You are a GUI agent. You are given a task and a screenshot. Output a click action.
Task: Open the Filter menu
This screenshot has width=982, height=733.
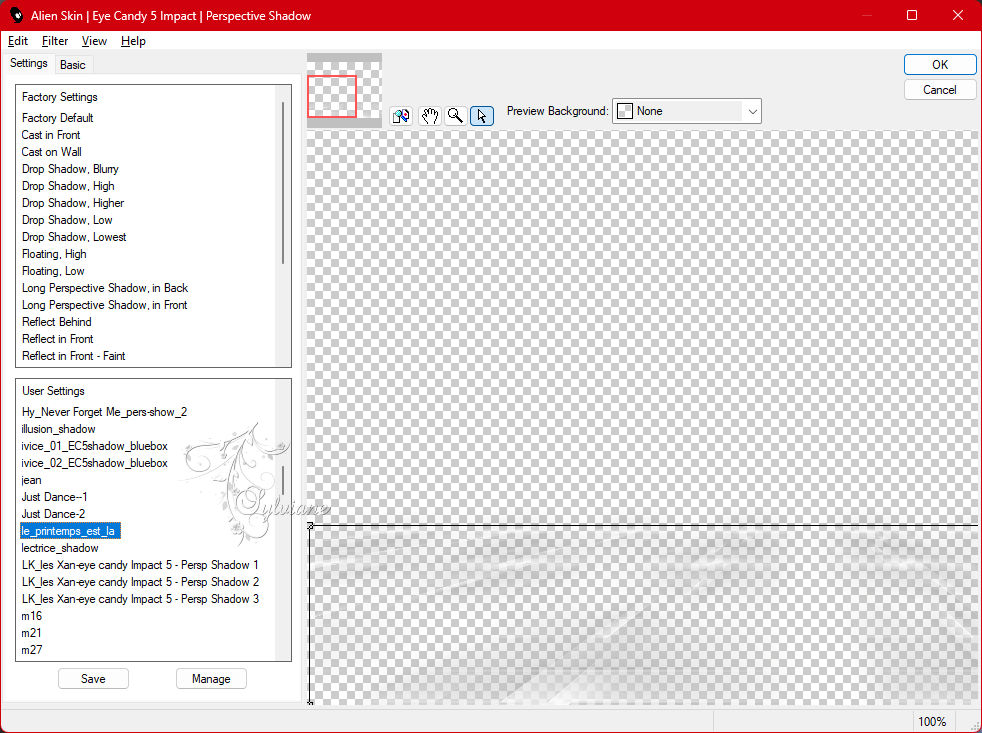54,41
